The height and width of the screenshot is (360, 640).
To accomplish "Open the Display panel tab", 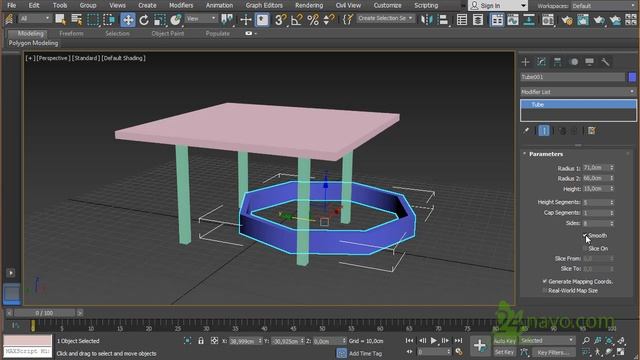I will (x=589, y=62).
